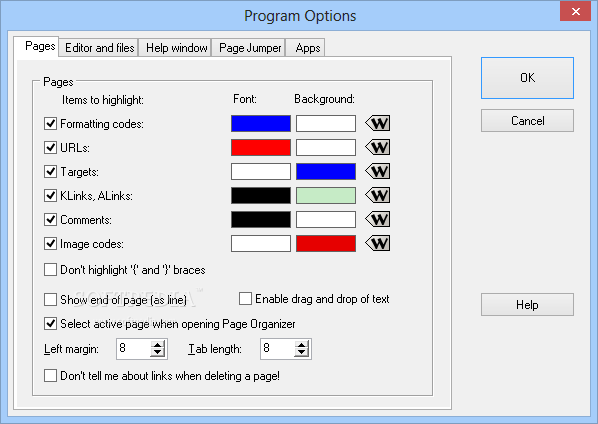This screenshot has height=424, width=598.
Task: Uncheck Formatting codes highlighting
Action: click(x=50, y=124)
